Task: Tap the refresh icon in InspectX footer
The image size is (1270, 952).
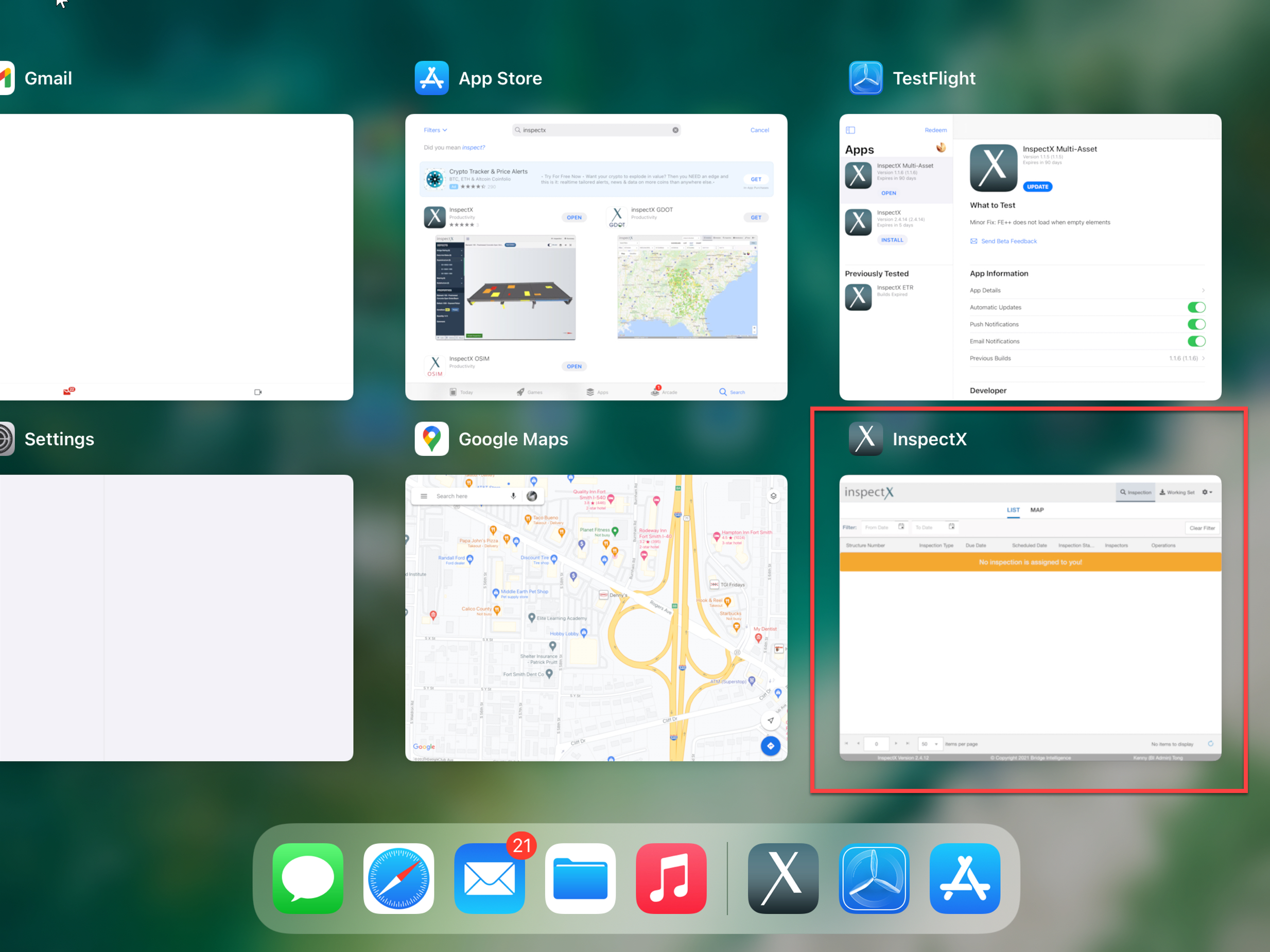Action: click(1210, 744)
